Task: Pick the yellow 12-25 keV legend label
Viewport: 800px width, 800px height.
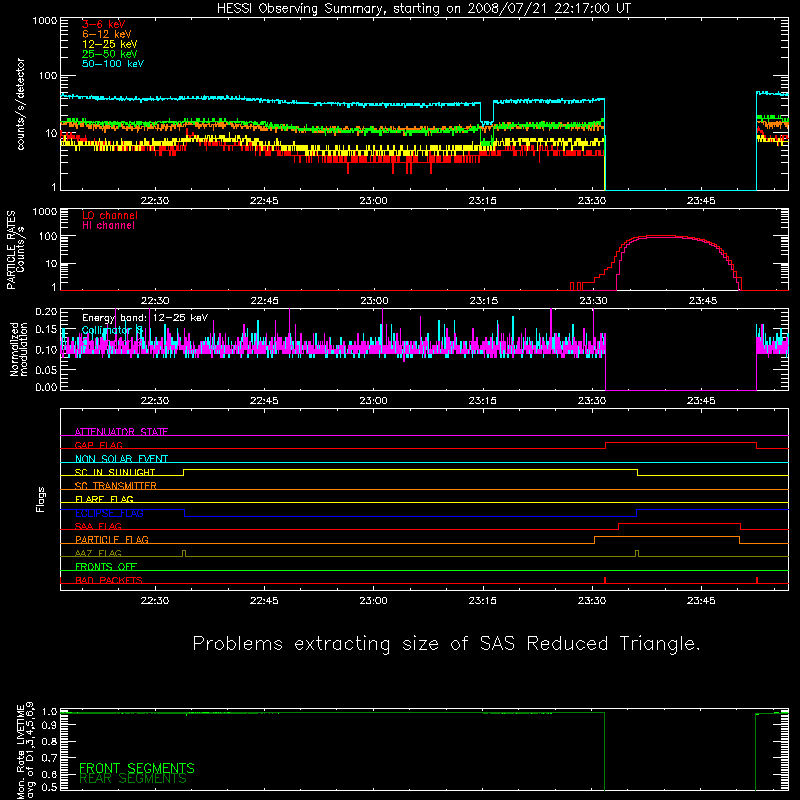Action: [109, 44]
